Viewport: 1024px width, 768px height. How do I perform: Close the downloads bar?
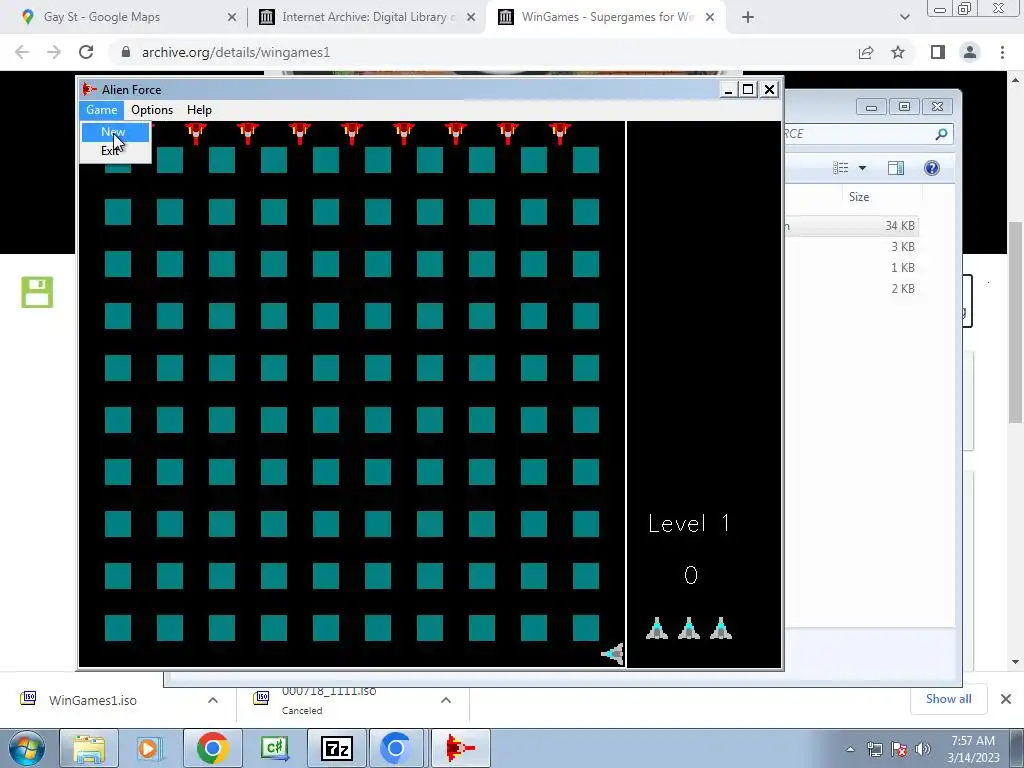(x=1006, y=699)
